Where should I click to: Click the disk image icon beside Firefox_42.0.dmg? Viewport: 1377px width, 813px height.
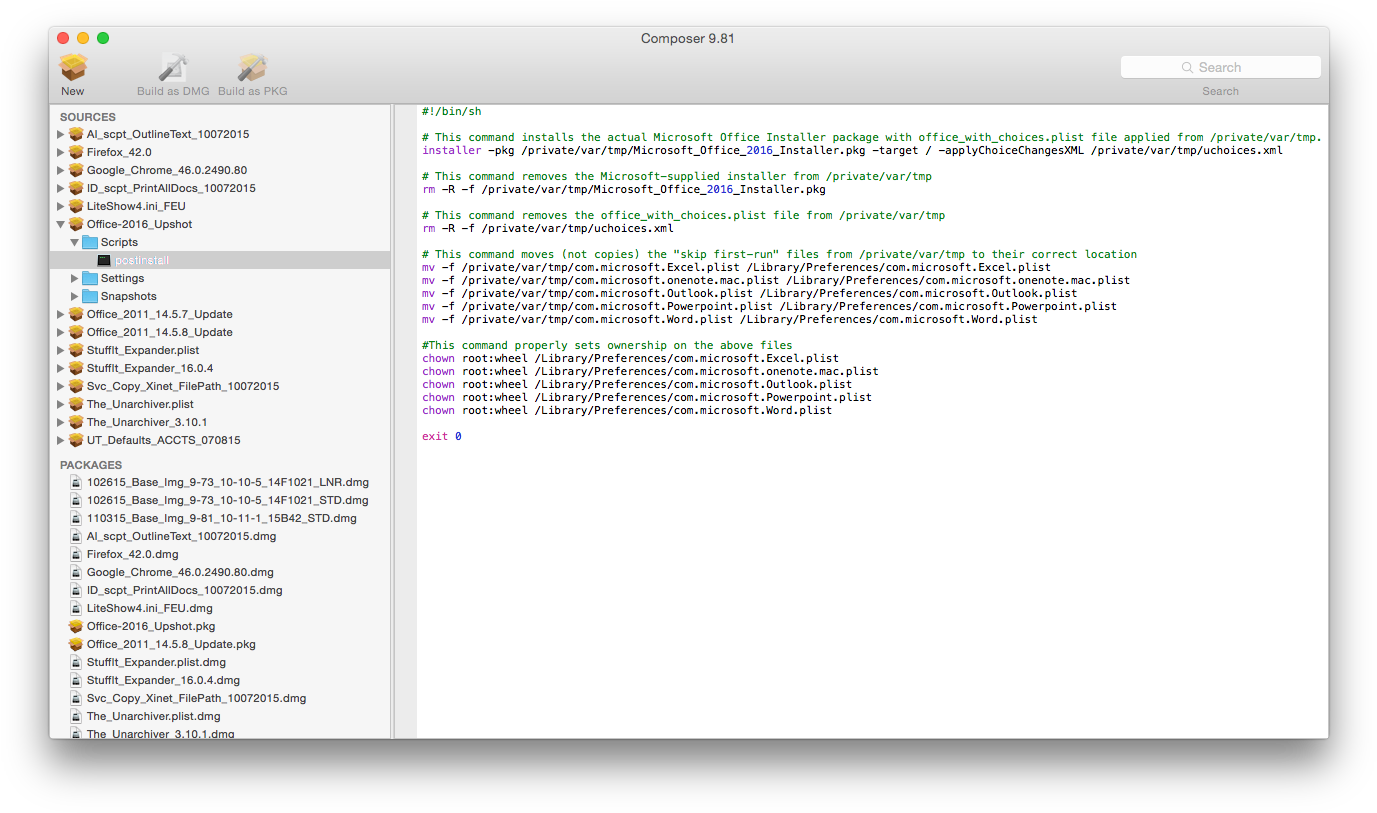(x=76, y=553)
